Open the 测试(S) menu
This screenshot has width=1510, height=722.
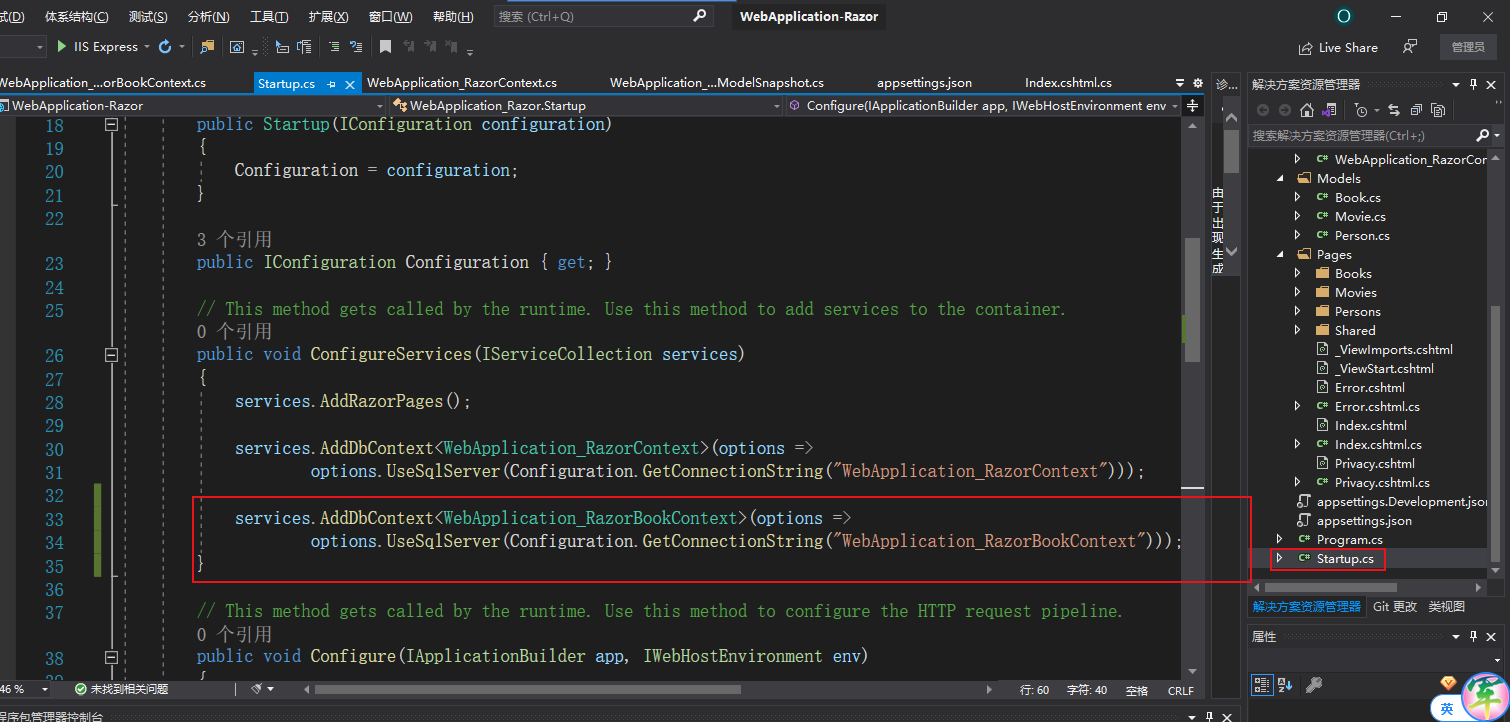148,17
